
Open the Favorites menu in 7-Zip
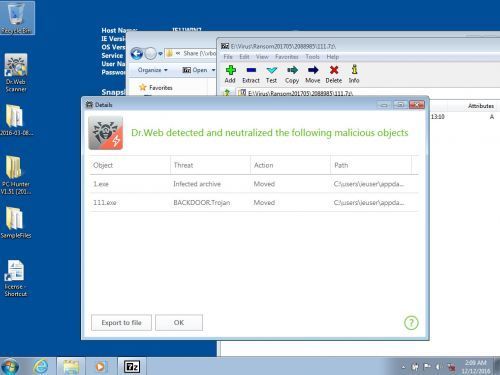tap(287, 57)
